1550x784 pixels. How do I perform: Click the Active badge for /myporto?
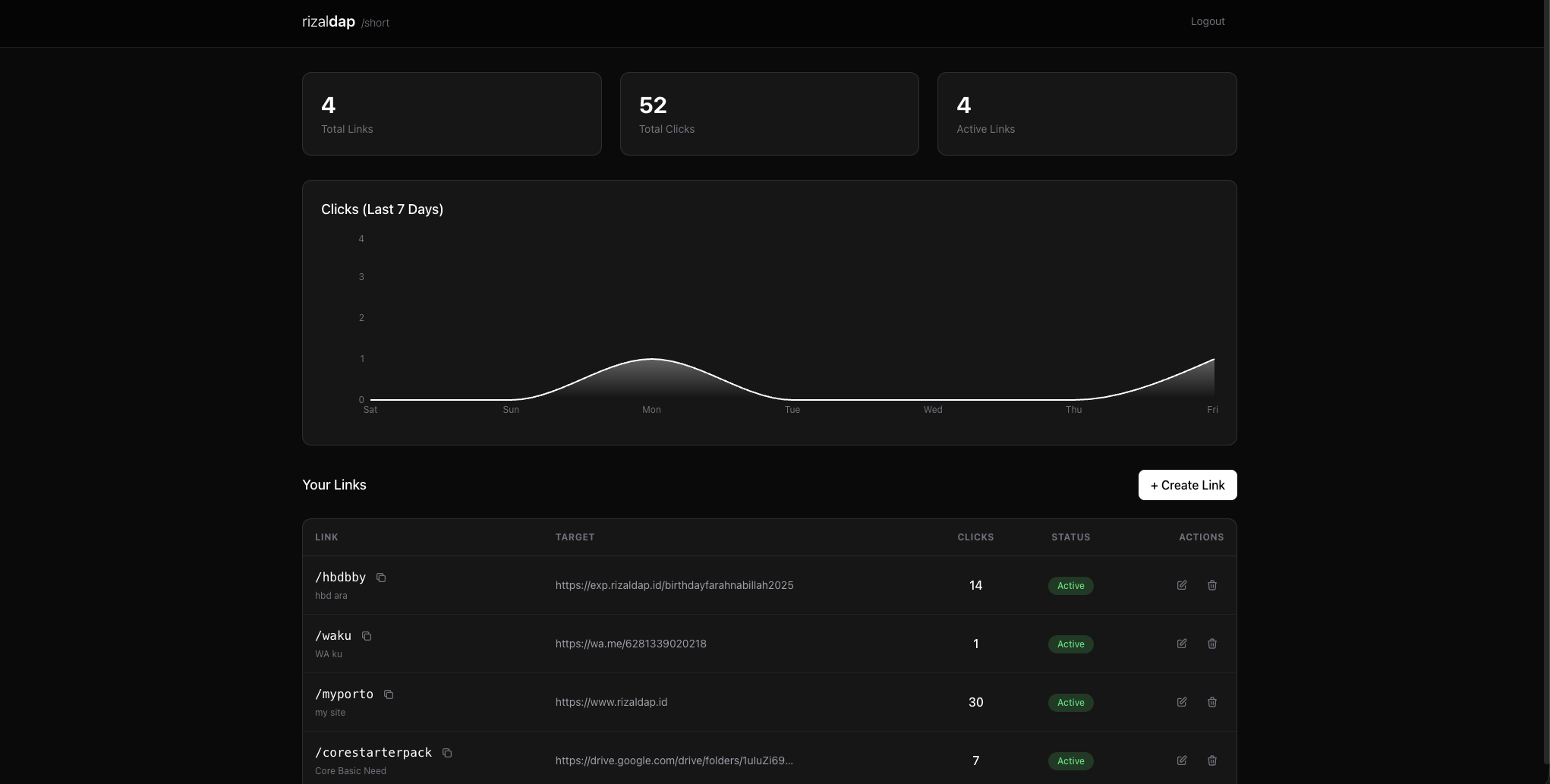(1070, 703)
